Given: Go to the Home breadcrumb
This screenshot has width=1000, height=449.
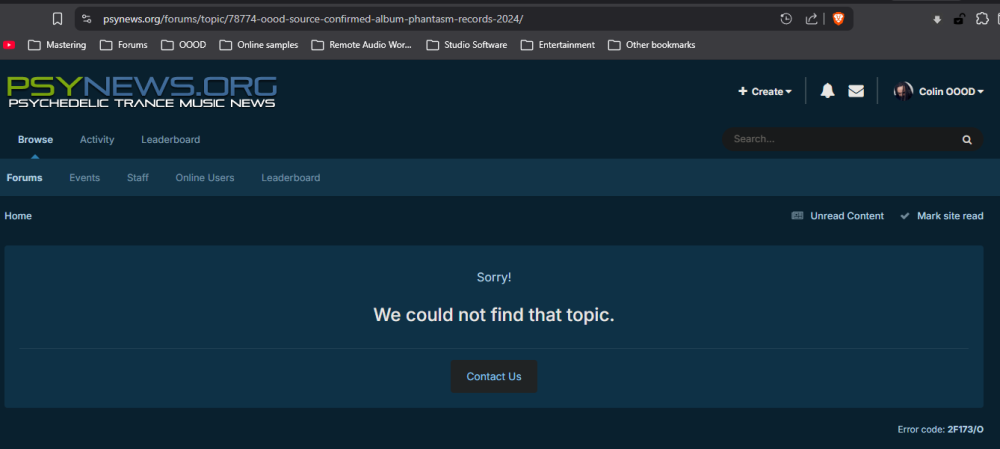Looking at the screenshot, I should tap(18, 216).
